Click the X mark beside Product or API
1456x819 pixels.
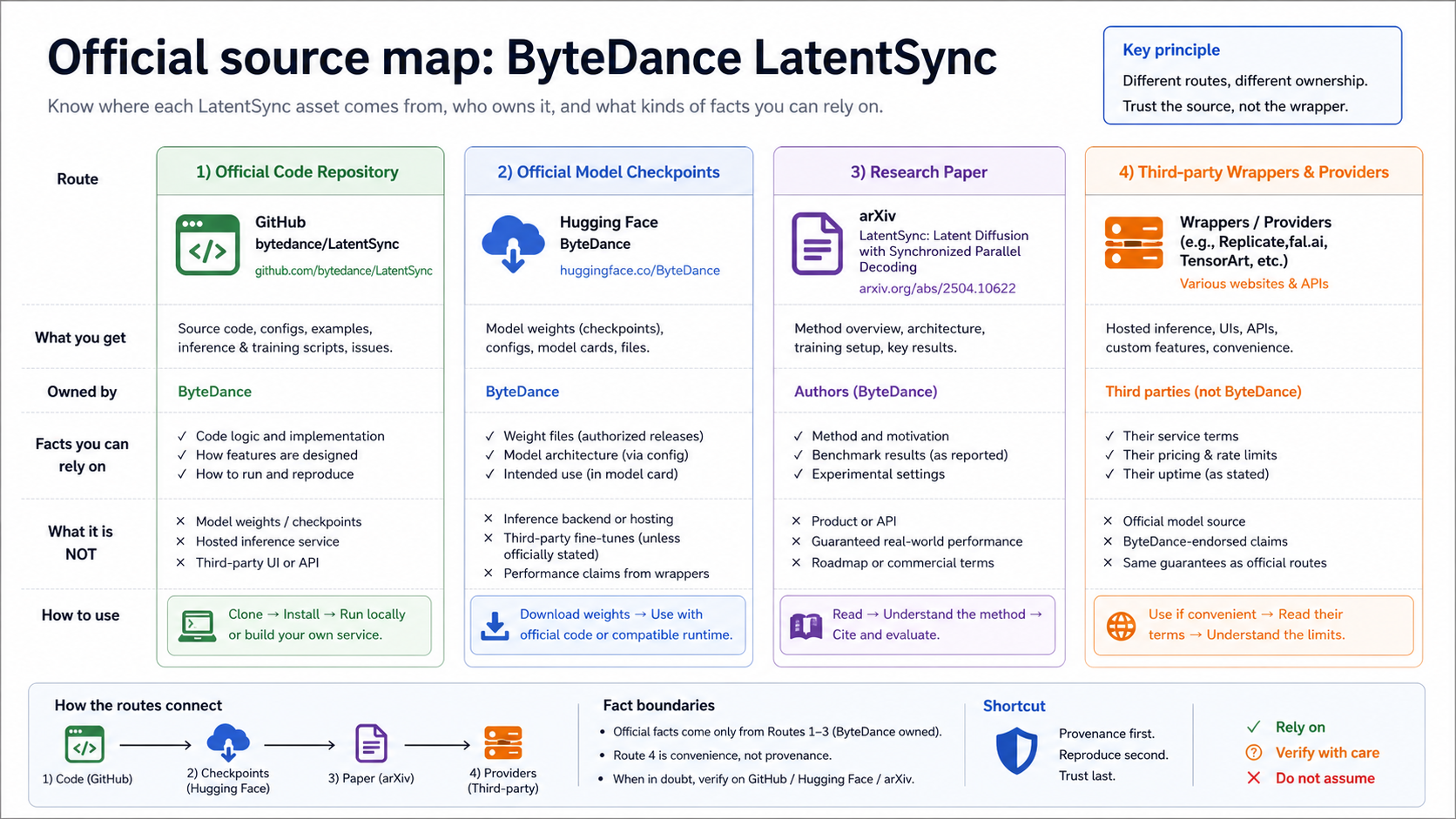796,521
